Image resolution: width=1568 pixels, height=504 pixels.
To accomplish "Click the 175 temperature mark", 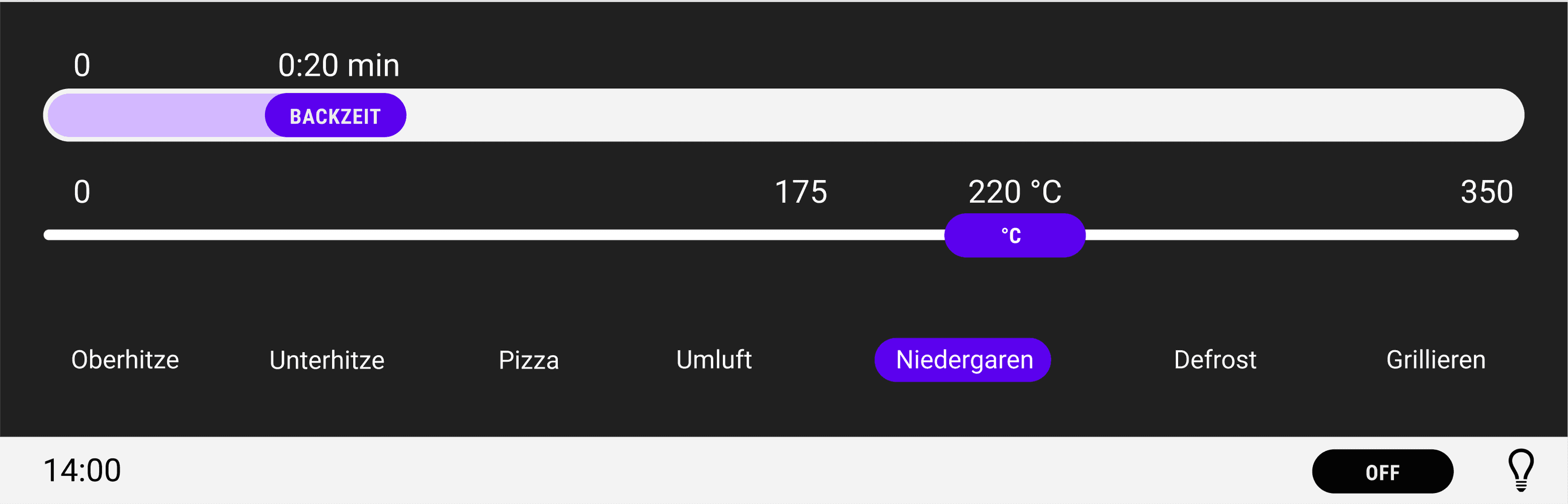I will point(800,192).
